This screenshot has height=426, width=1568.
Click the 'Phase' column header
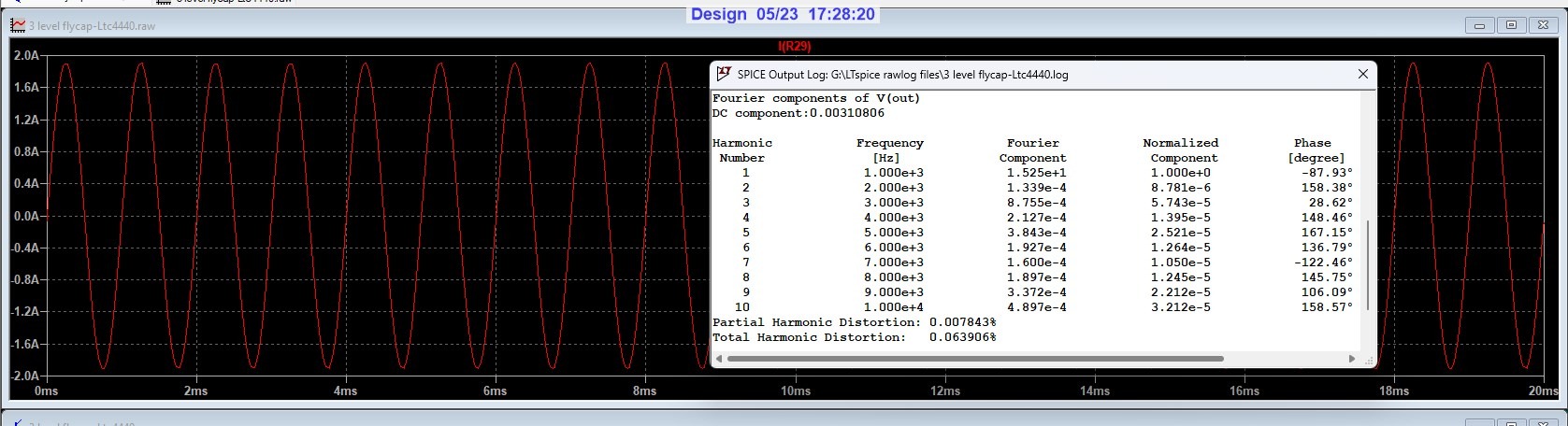click(x=1313, y=143)
